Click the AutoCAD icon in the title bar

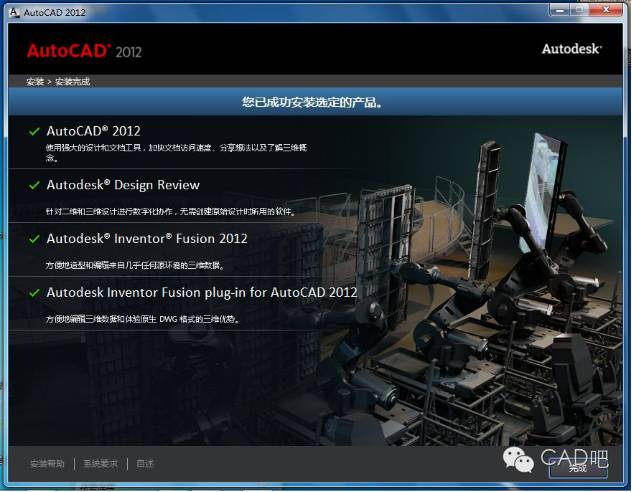click(14, 12)
